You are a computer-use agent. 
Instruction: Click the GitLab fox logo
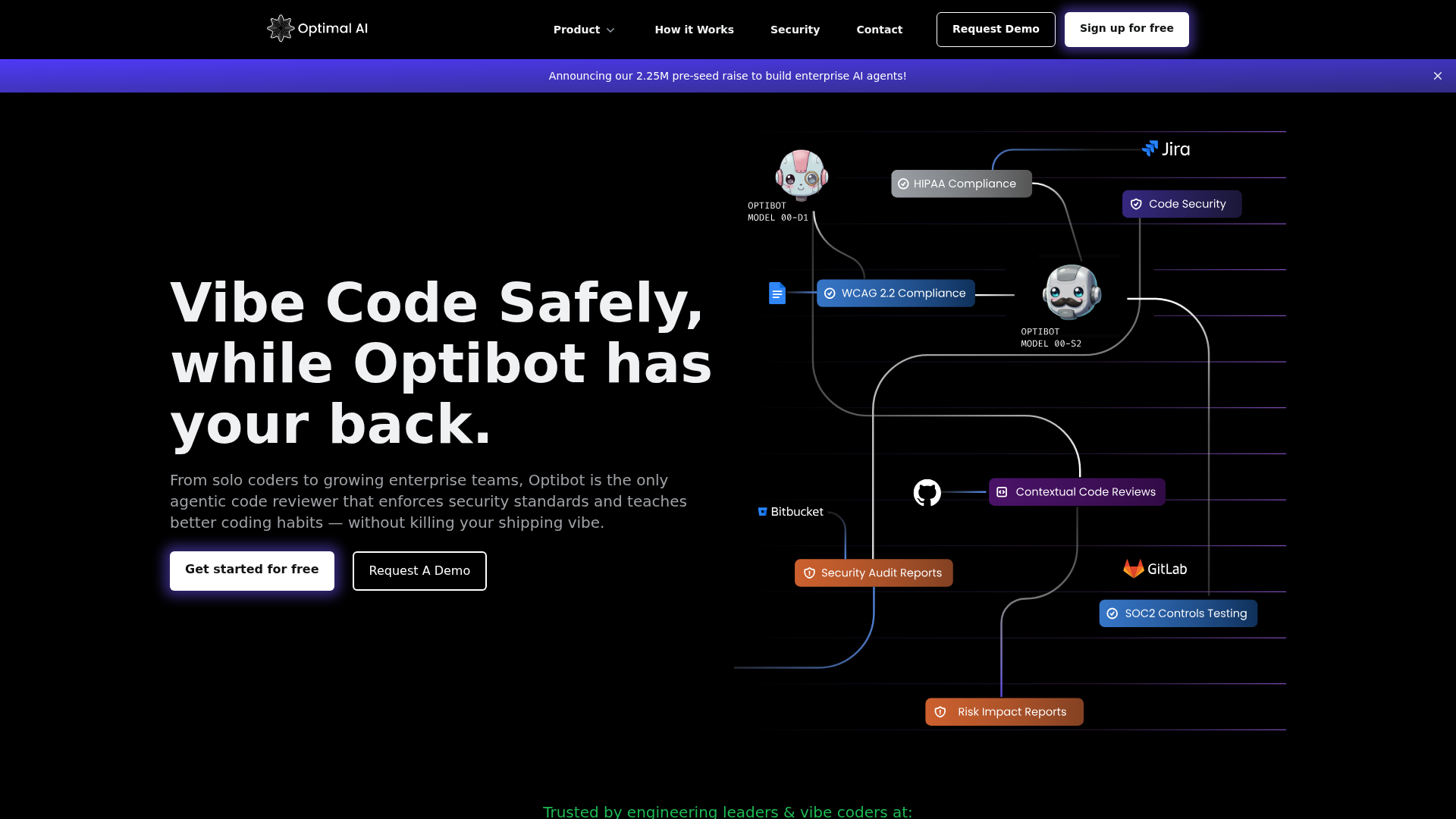pos(1133,569)
